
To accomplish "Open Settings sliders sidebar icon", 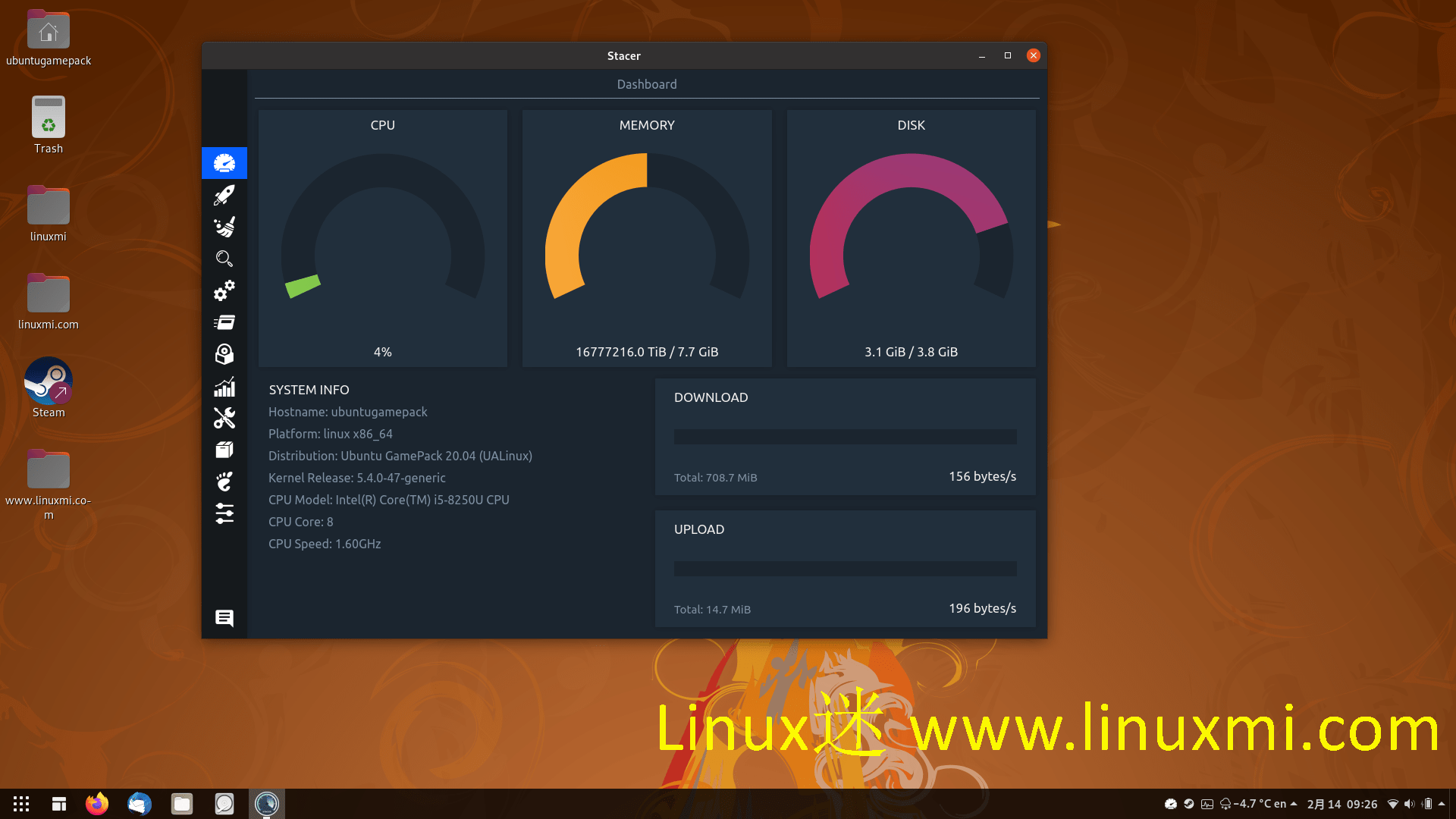I will click(x=224, y=513).
